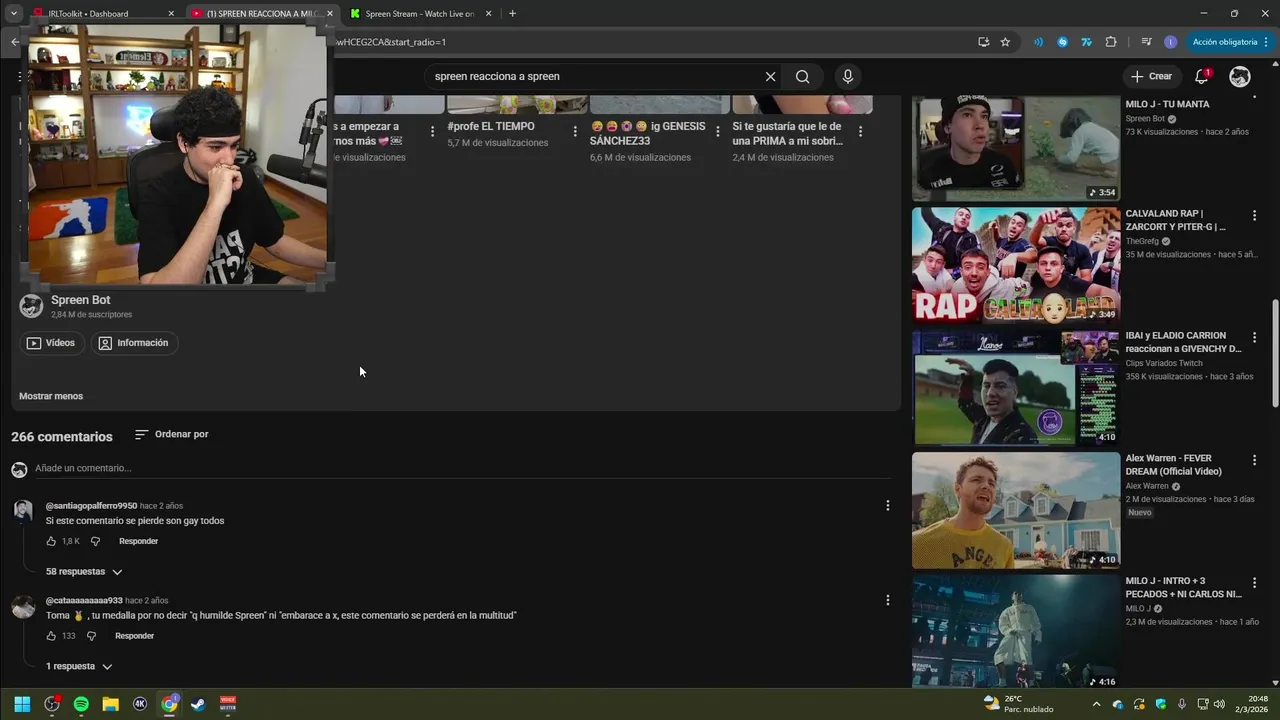This screenshot has height=720, width=1280.
Task: Open the MILO J - TU MANTA thumbnail
Action: (x=1015, y=148)
